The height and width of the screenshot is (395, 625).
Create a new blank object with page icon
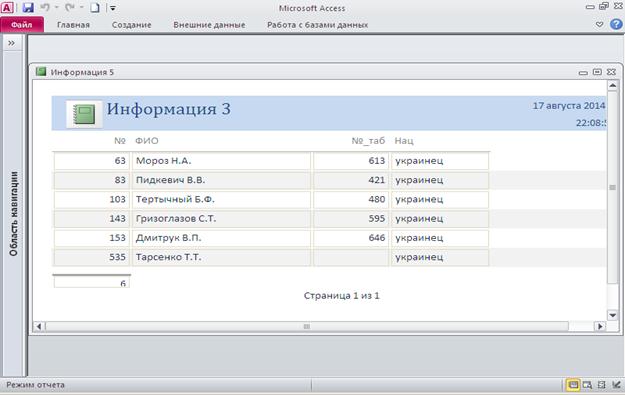click(x=94, y=8)
